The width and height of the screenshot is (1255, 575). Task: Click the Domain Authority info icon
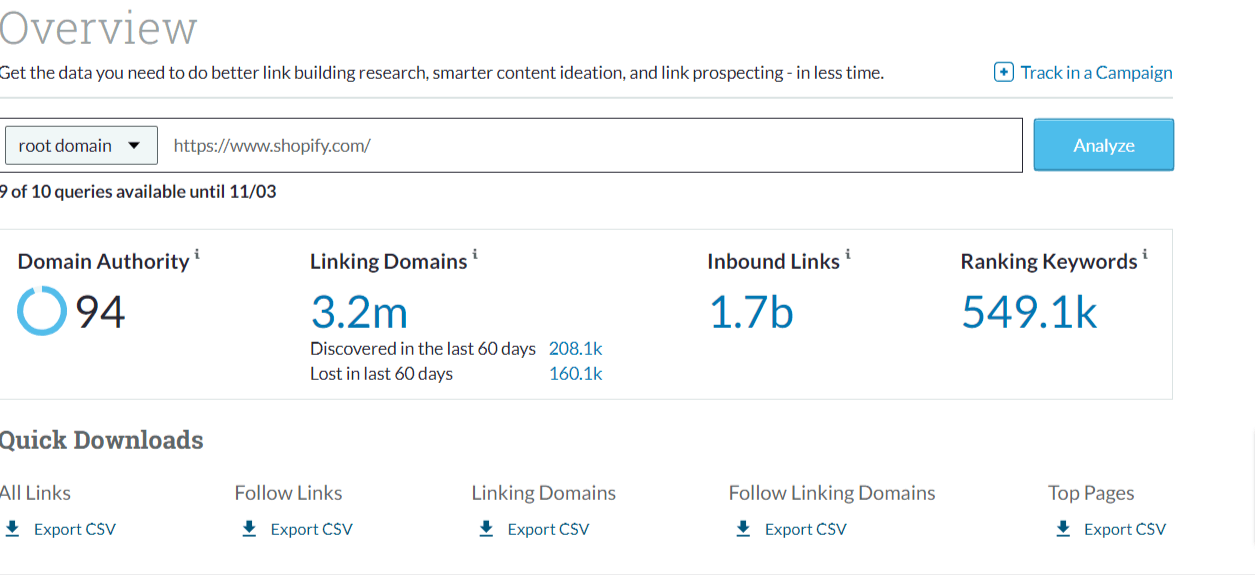coord(197,256)
